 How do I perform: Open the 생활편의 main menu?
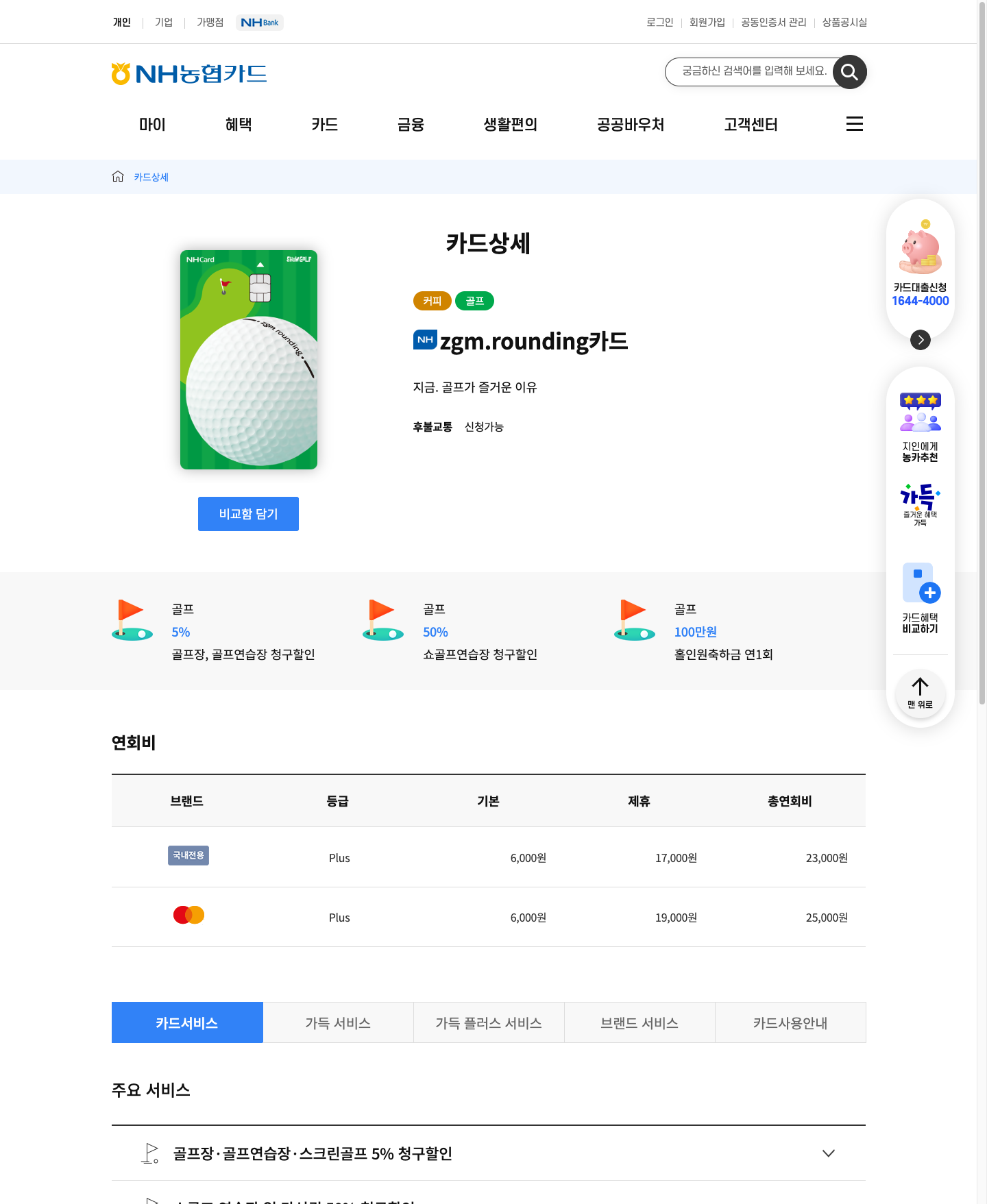511,125
